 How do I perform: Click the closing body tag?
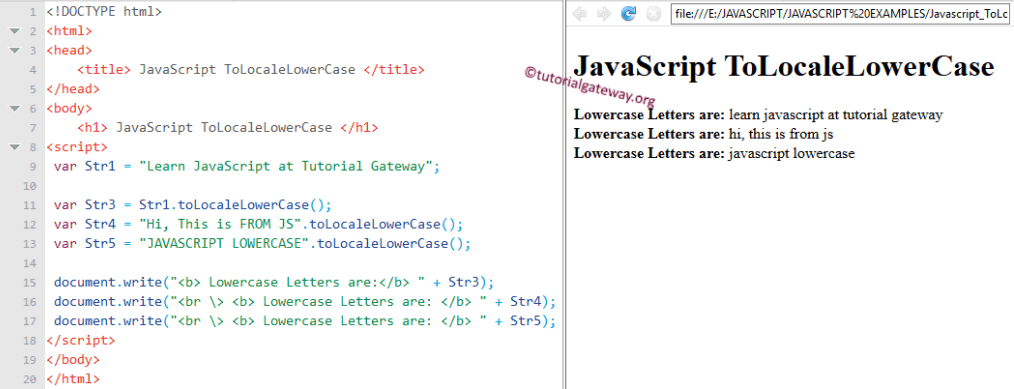[x=73, y=360]
